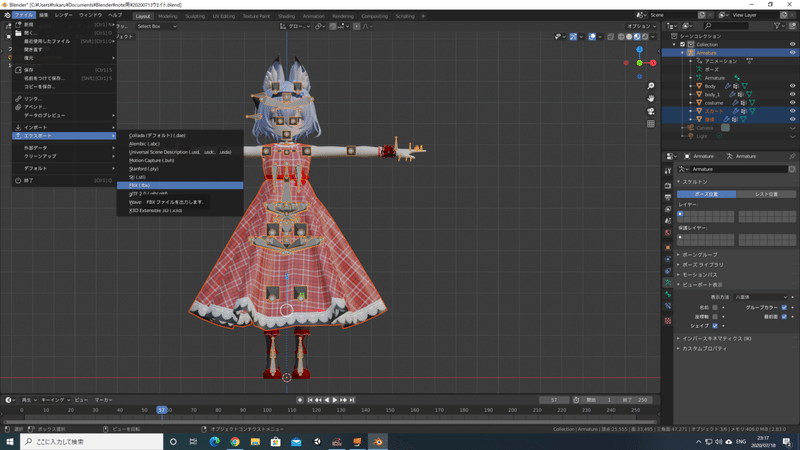This screenshot has width=800, height=450.
Task: Open the world properties tab icon
Action: [668, 233]
